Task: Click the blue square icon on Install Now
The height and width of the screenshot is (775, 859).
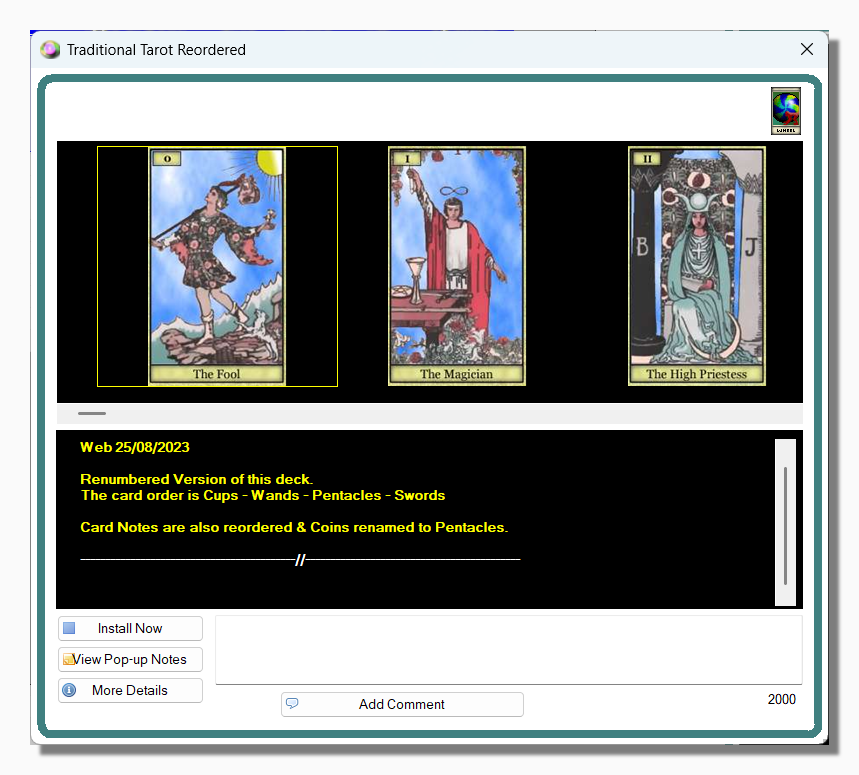Action: (x=69, y=628)
